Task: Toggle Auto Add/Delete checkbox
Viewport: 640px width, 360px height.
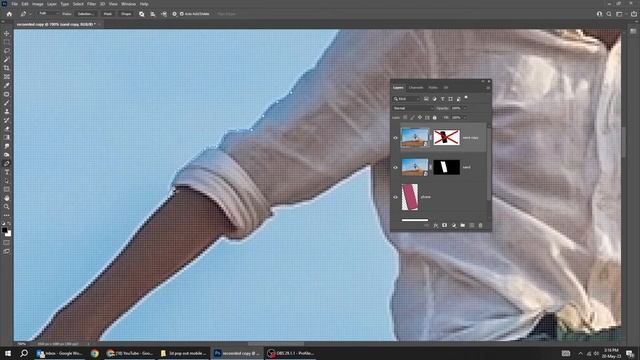Action: (182, 14)
